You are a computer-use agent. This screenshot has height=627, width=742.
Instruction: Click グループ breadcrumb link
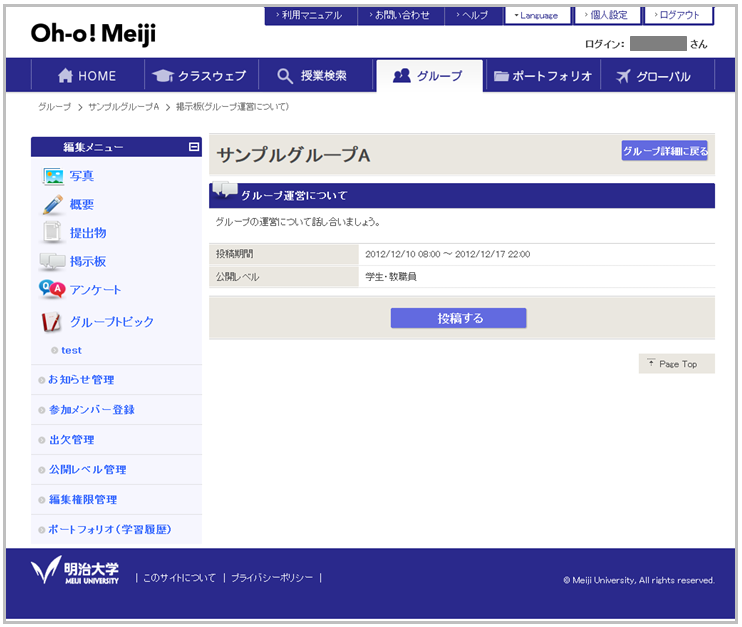54,107
